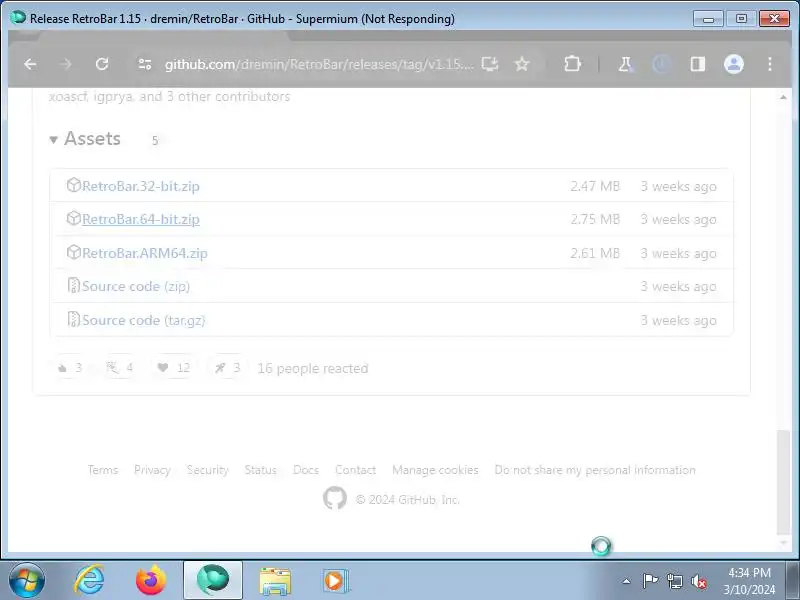Launch Firefox from taskbar
This screenshot has width=800, height=600.
[151, 581]
